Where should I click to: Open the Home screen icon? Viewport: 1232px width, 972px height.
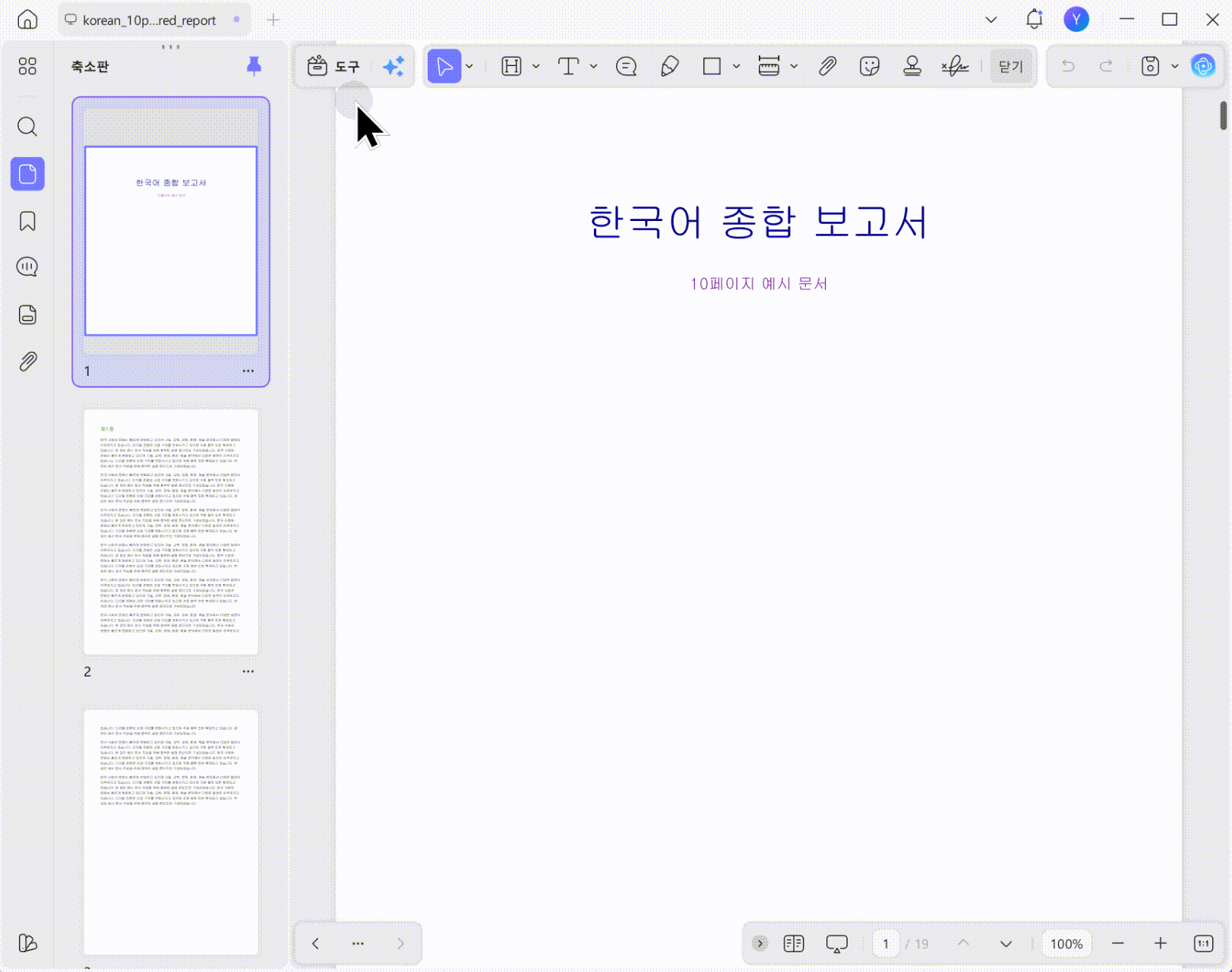click(x=27, y=20)
